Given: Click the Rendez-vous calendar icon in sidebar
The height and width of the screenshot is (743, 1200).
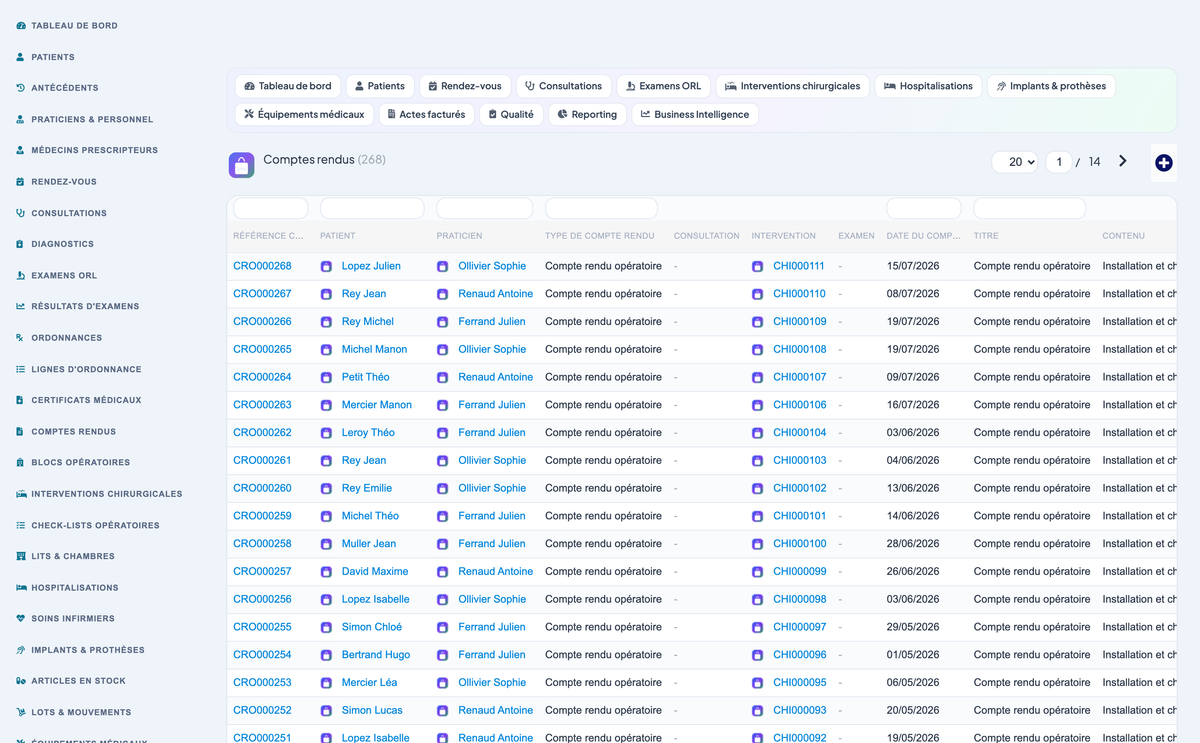Looking at the screenshot, I should click(21, 182).
